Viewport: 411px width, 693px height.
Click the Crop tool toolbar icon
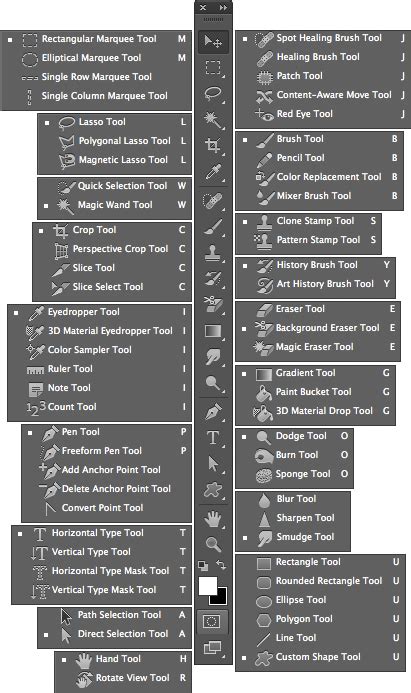click(213, 145)
